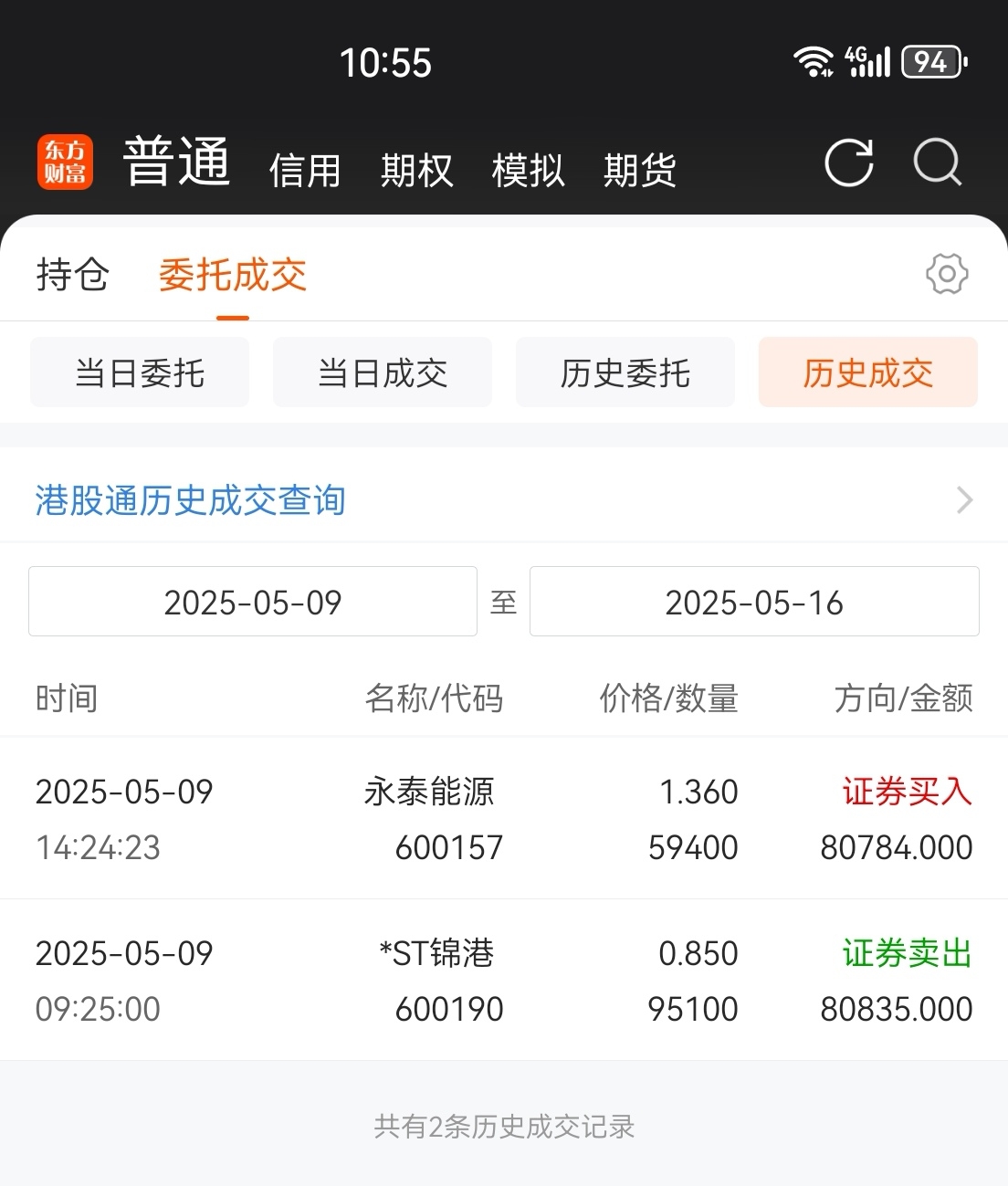Image resolution: width=1008 pixels, height=1186 pixels.
Task: Tap amount 80784.000
Action: pos(897,848)
